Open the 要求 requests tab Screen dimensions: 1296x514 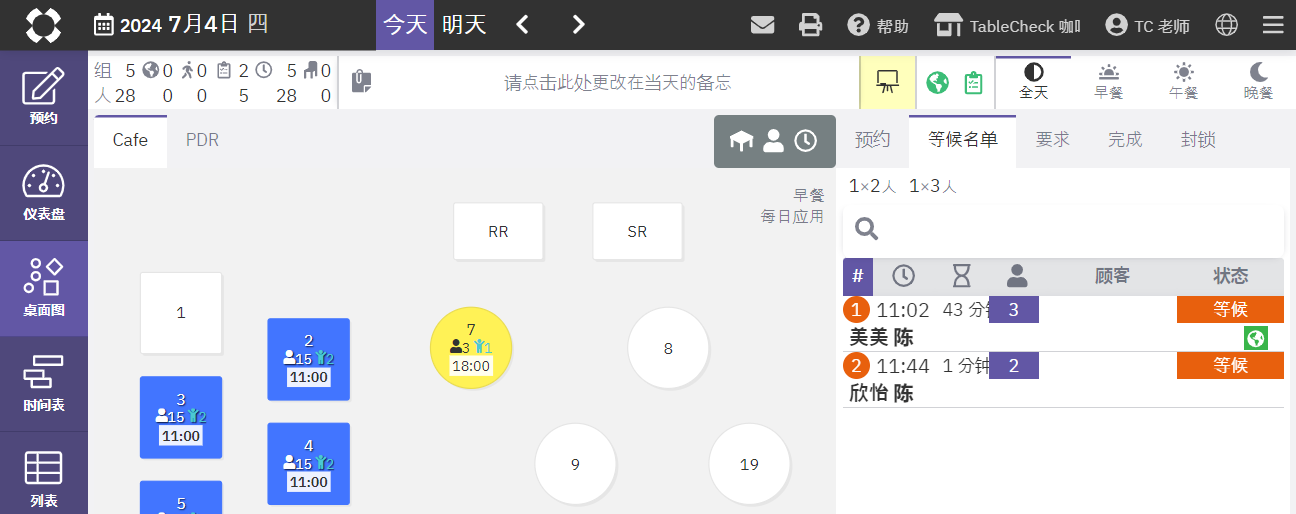tap(1052, 141)
